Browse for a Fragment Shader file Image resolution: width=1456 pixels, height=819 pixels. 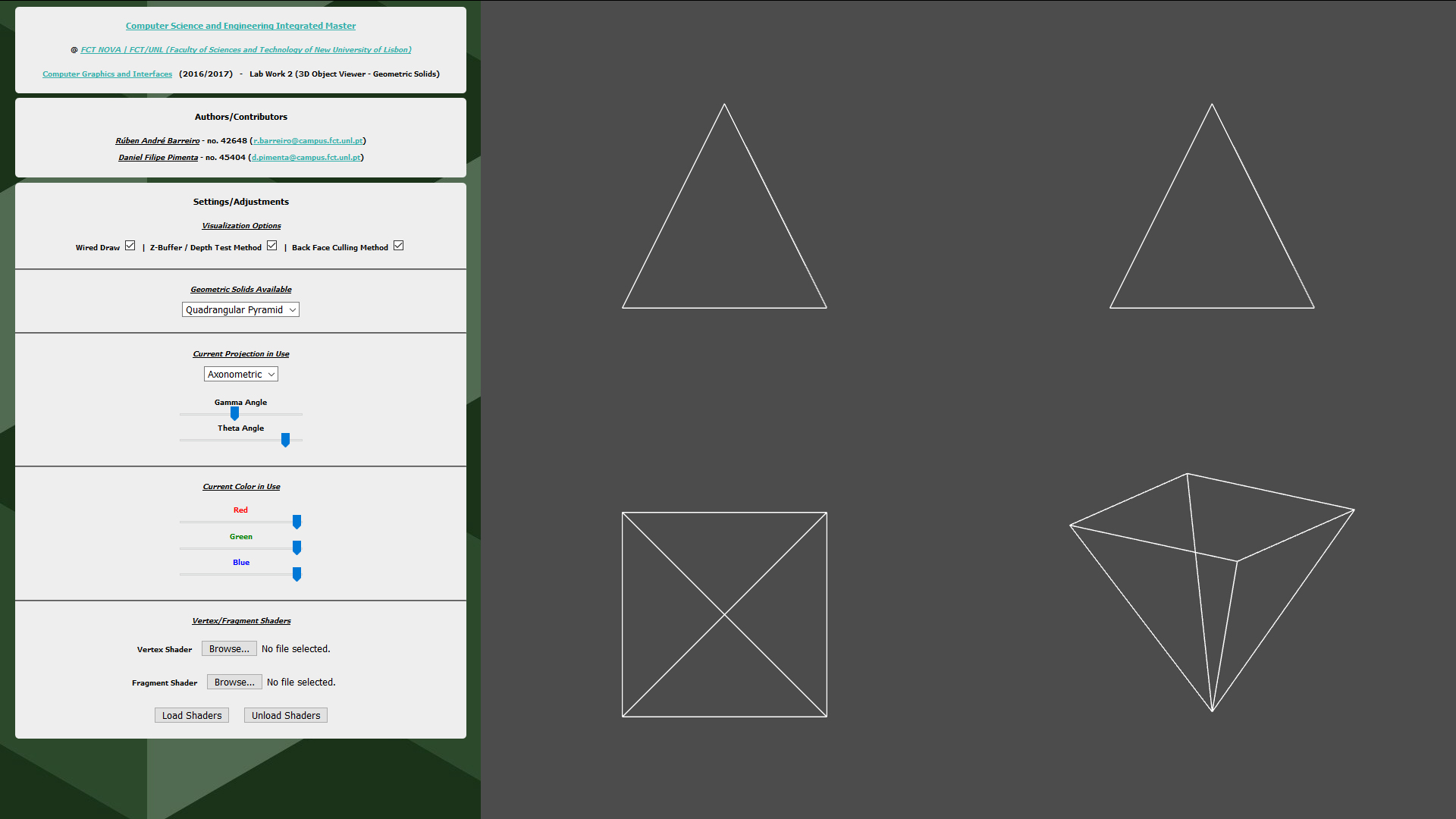click(234, 682)
